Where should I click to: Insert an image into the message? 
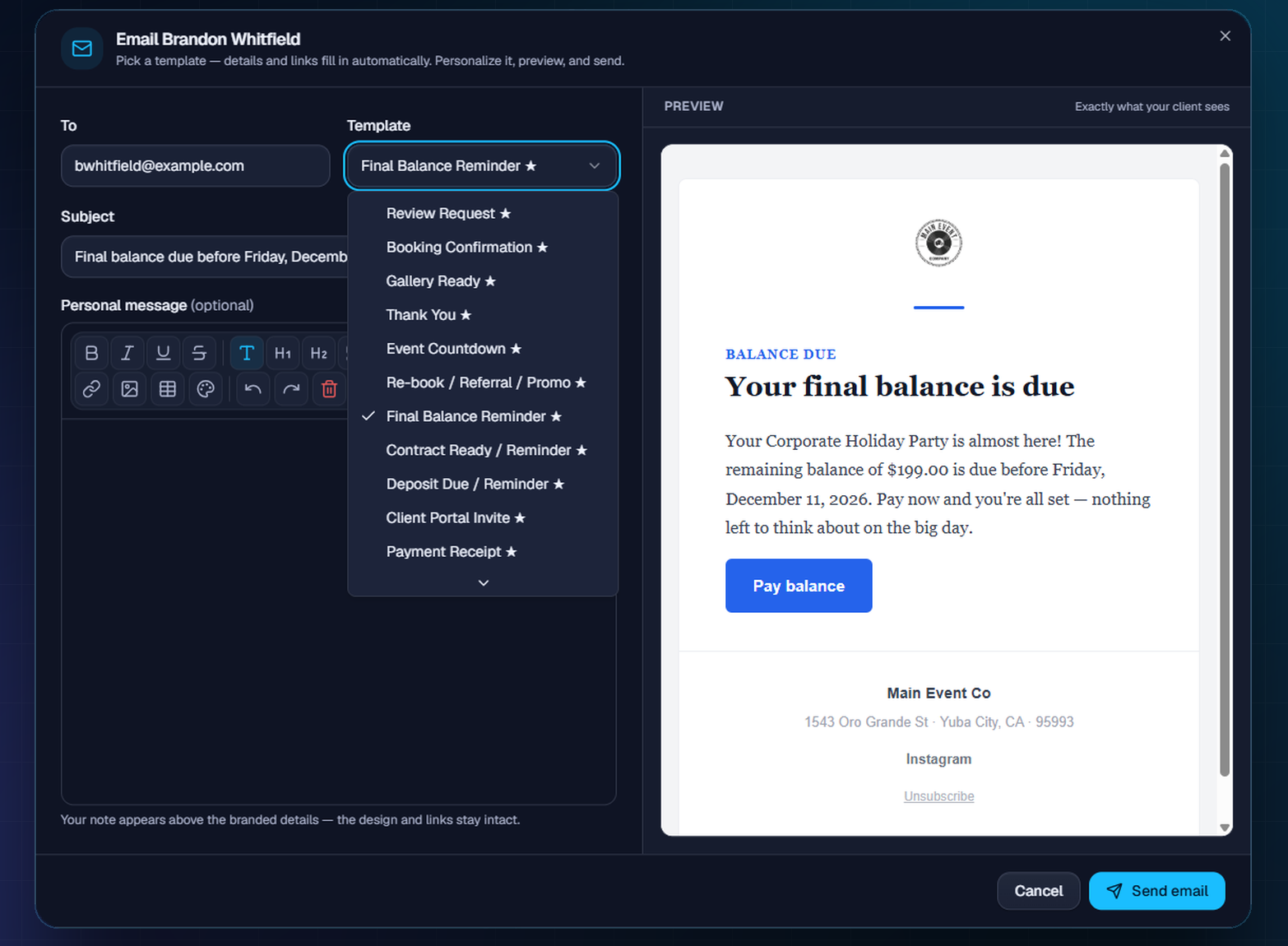(x=129, y=389)
